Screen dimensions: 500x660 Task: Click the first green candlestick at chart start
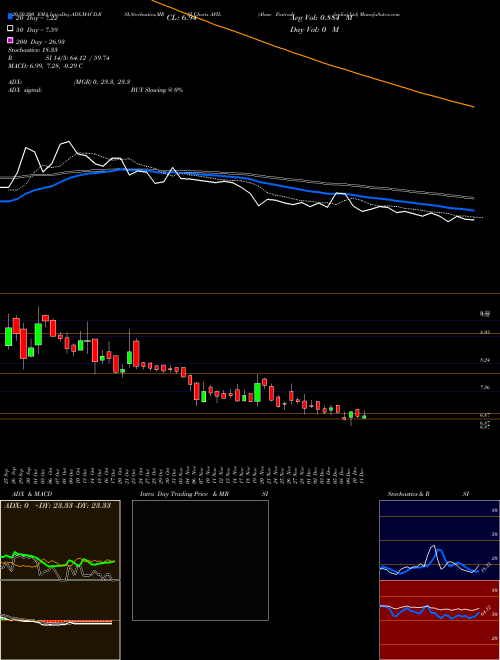(8, 336)
